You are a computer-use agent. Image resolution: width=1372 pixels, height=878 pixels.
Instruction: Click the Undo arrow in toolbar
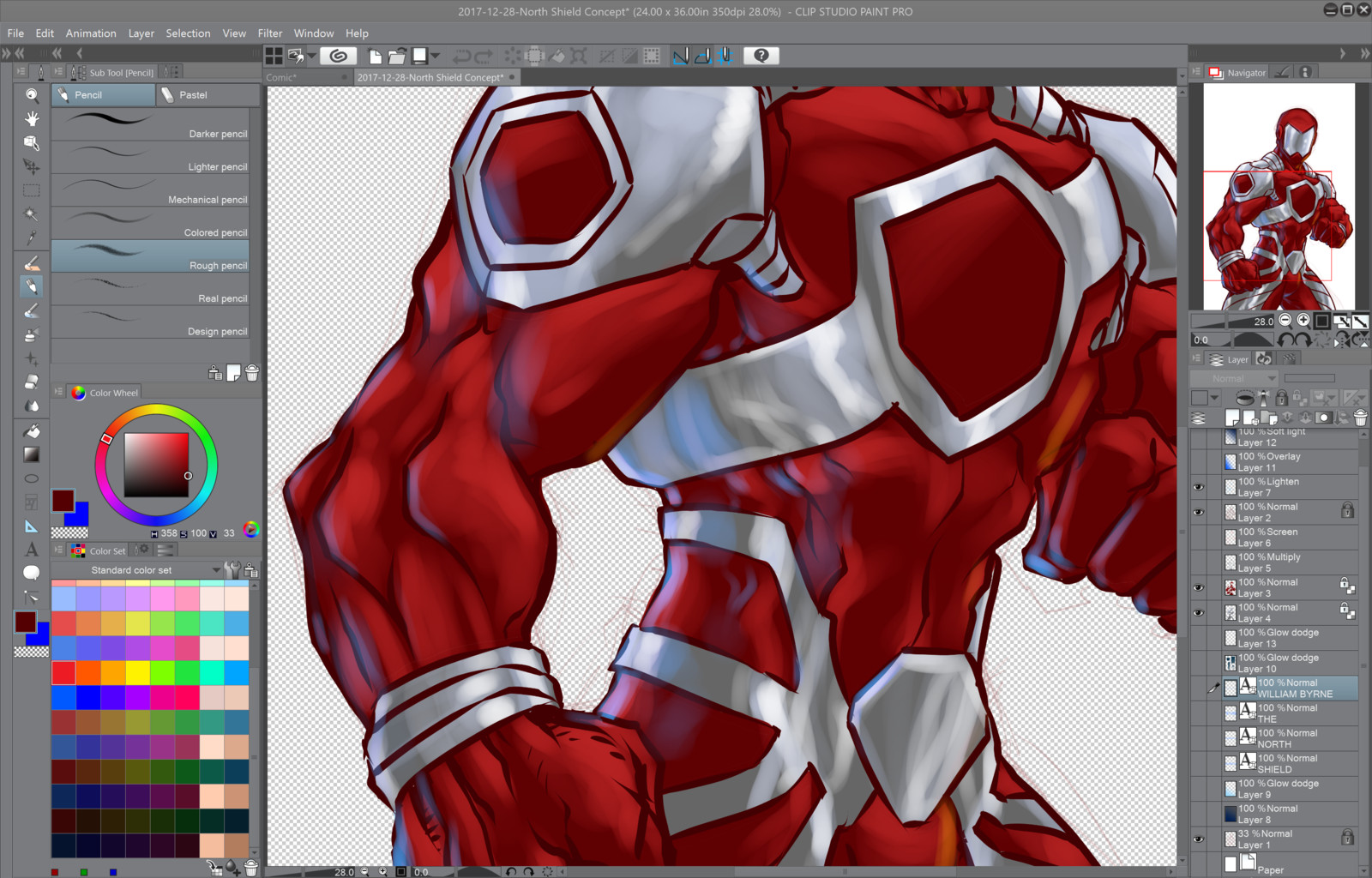(x=461, y=56)
